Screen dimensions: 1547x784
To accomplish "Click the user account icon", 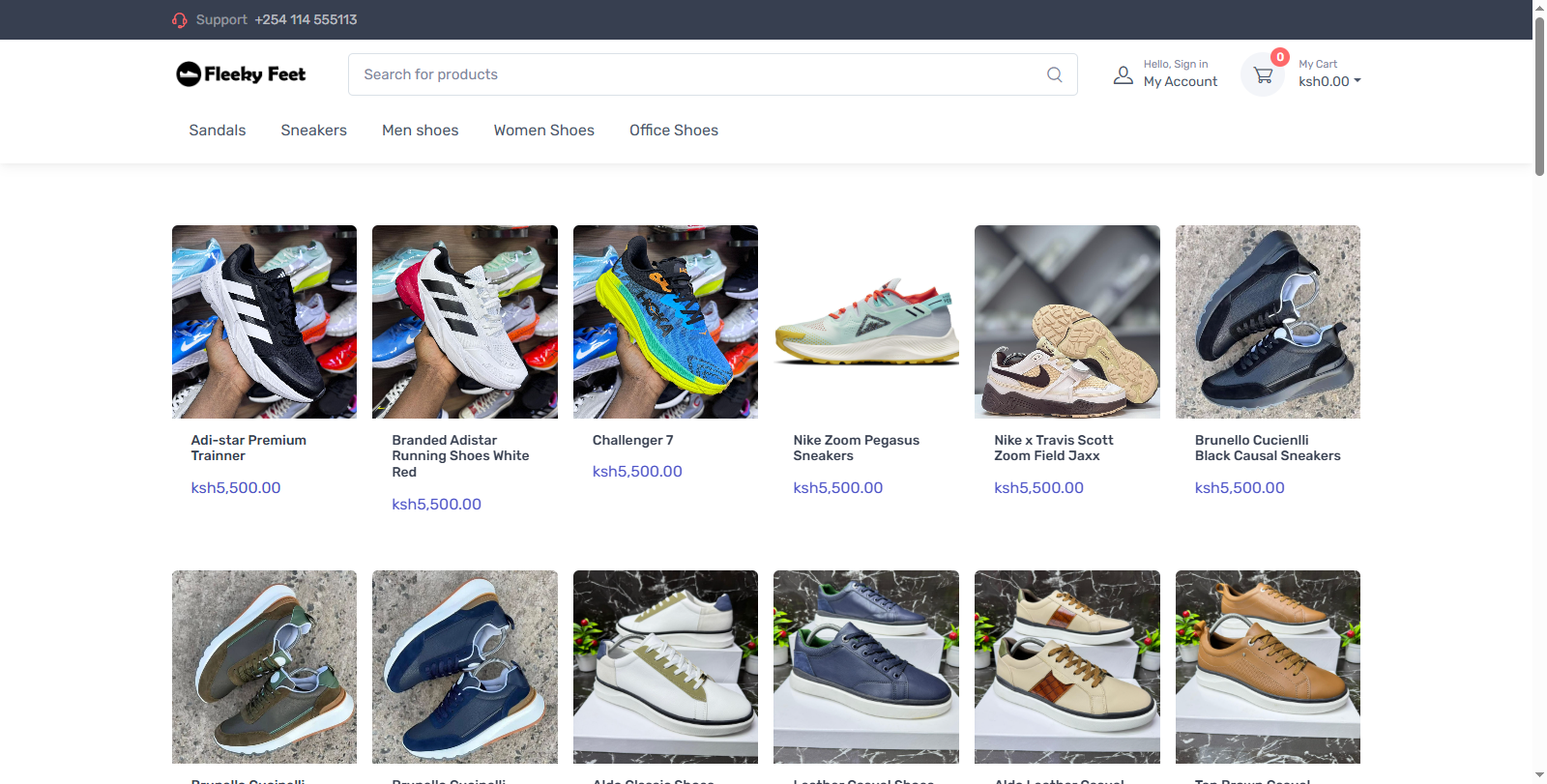I will click(x=1123, y=74).
